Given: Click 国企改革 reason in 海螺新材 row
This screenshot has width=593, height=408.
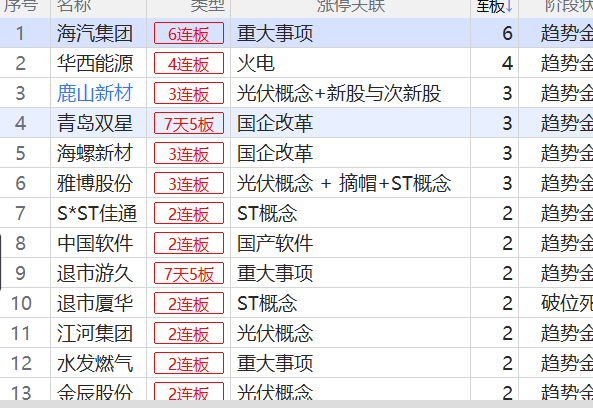Looking at the screenshot, I should (x=275, y=153).
